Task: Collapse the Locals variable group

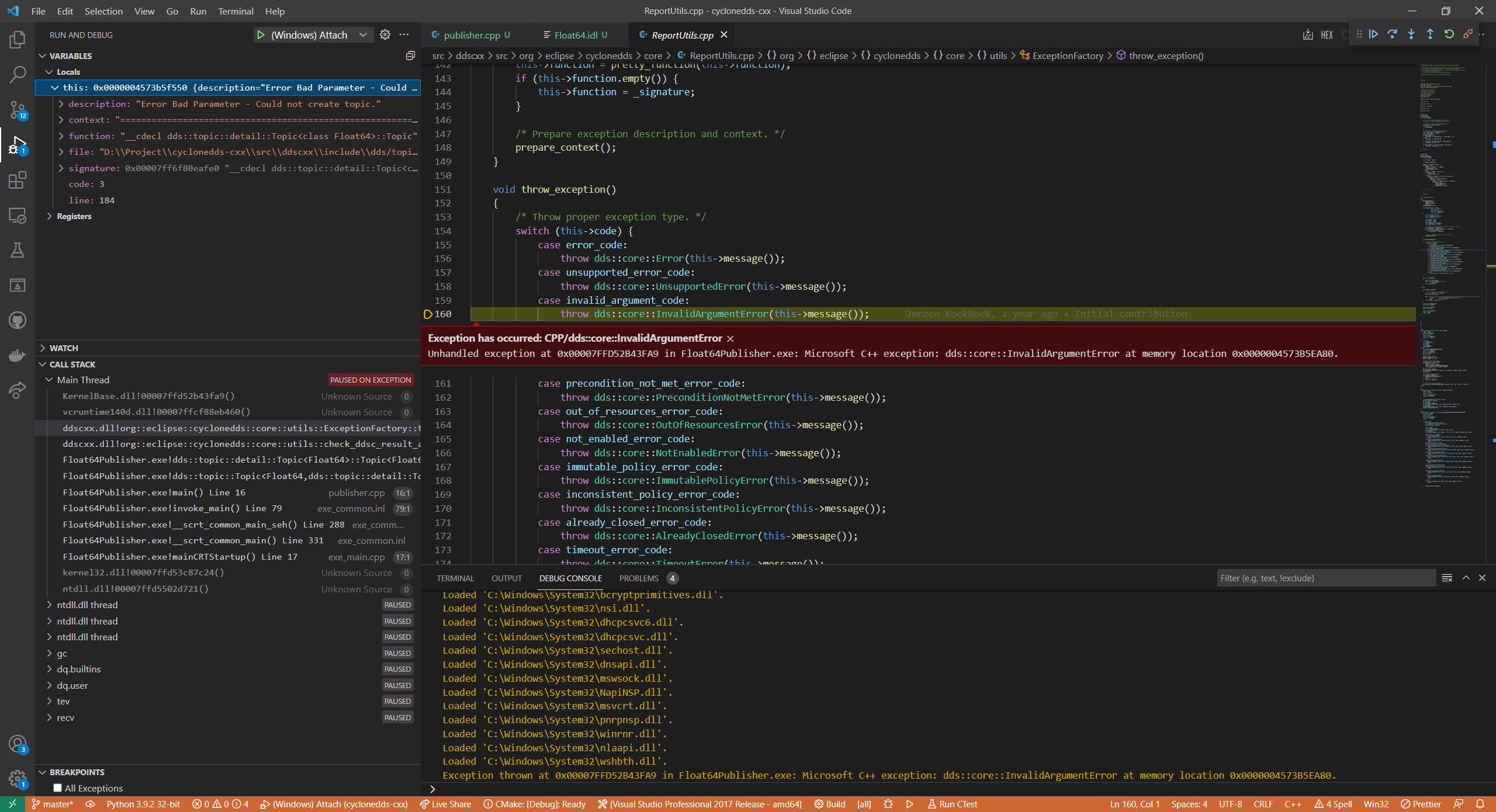Action: [50, 72]
